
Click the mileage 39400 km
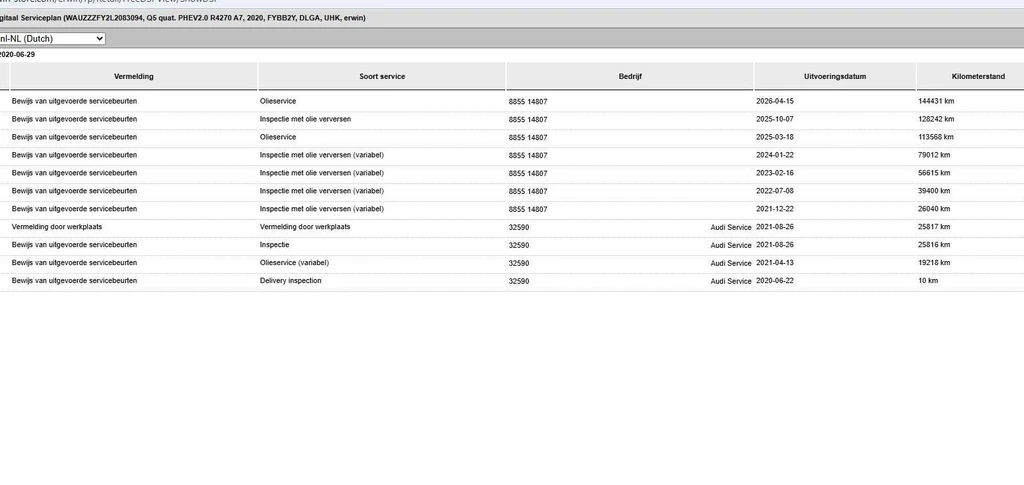point(934,191)
